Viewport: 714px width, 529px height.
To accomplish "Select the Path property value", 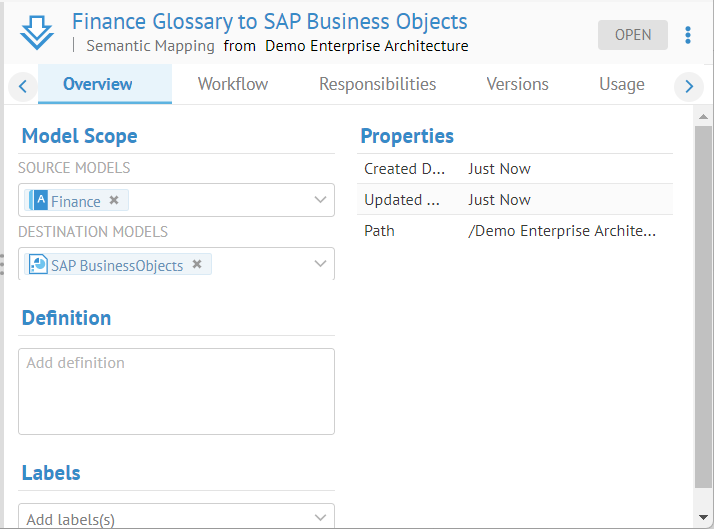I will coord(562,231).
